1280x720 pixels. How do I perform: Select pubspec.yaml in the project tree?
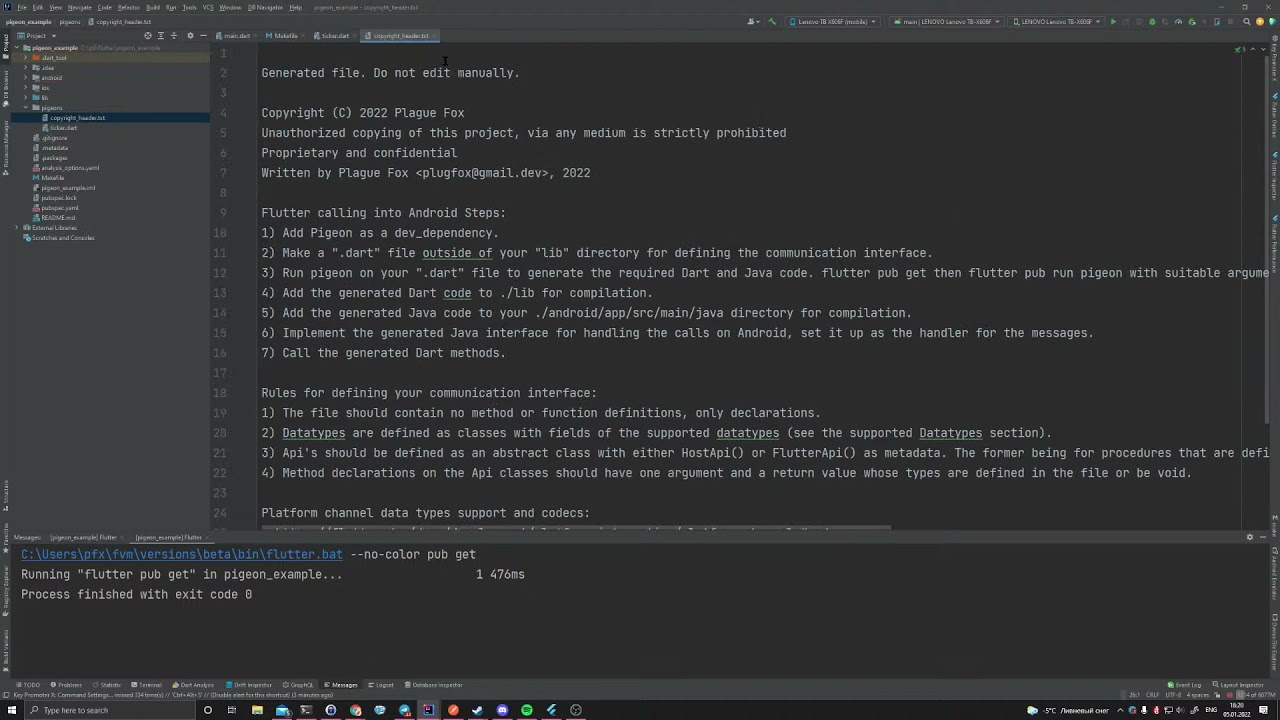[x=60, y=208]
